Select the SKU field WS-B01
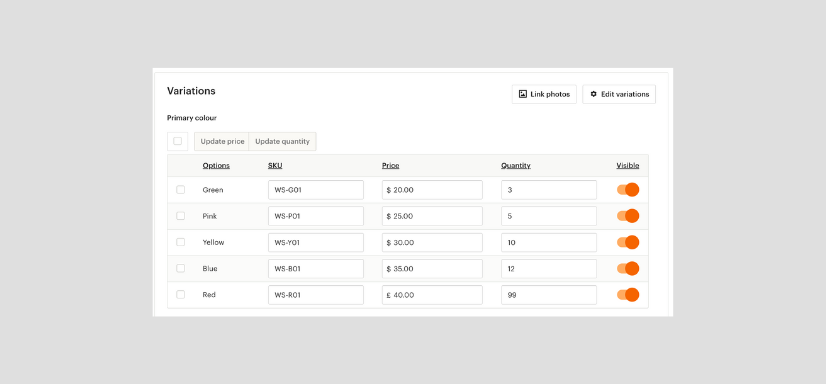This screenshot has width=826, height=384. coord(316,269)
